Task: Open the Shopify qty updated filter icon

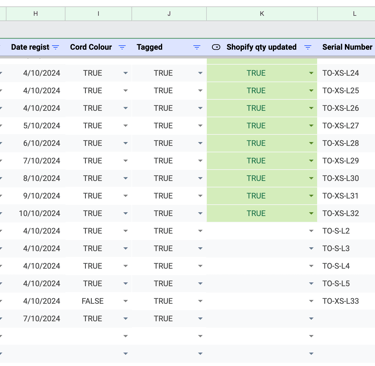Action: 308,47
